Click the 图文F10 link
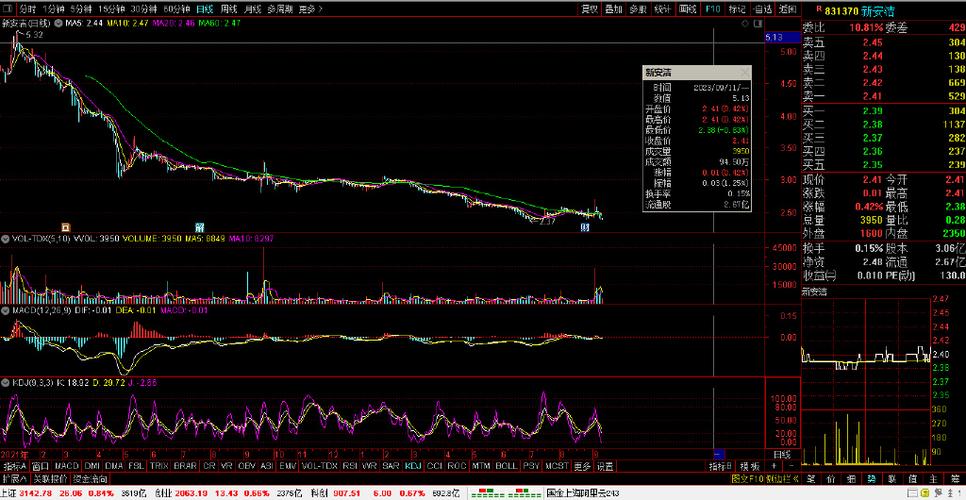 748,478
